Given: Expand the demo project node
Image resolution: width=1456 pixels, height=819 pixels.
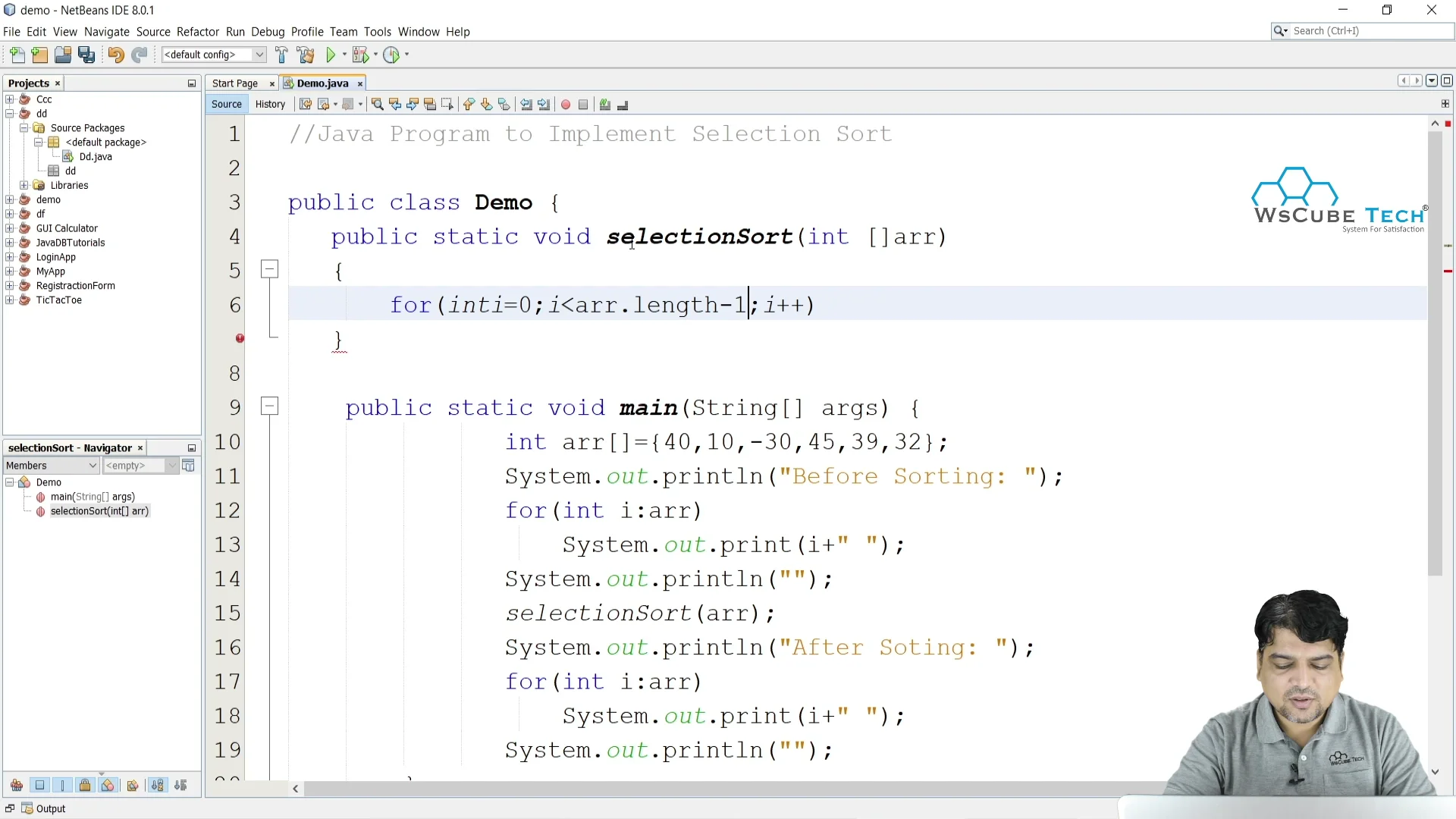Looking at the screenshot, I should pyautogui.click(x=10, y=199).
